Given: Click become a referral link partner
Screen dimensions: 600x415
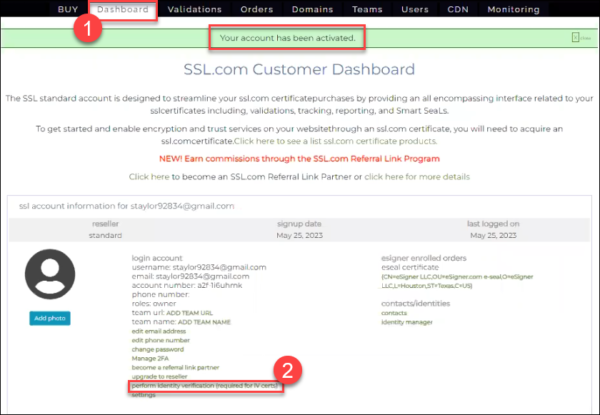Looking at the screenshot, I should pos(175,368).
